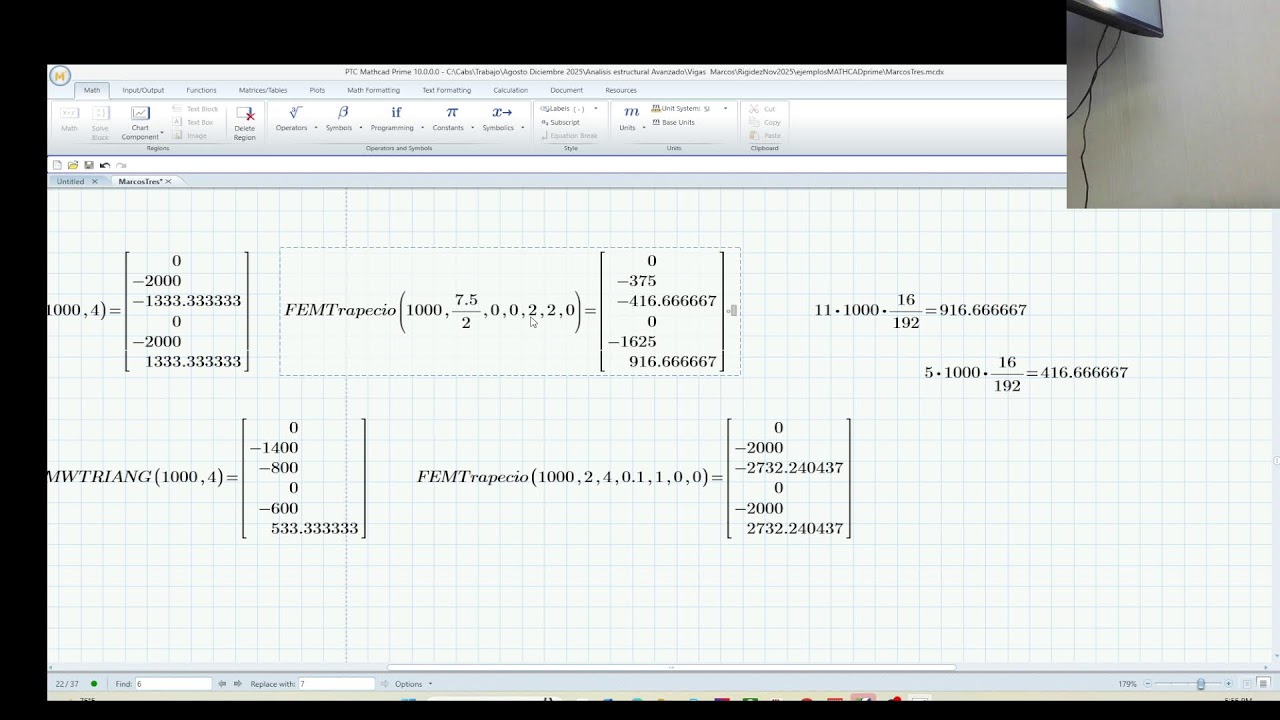Open the Programming palette
Screen dimensions: 1280x720
click(x=392, y=119)
